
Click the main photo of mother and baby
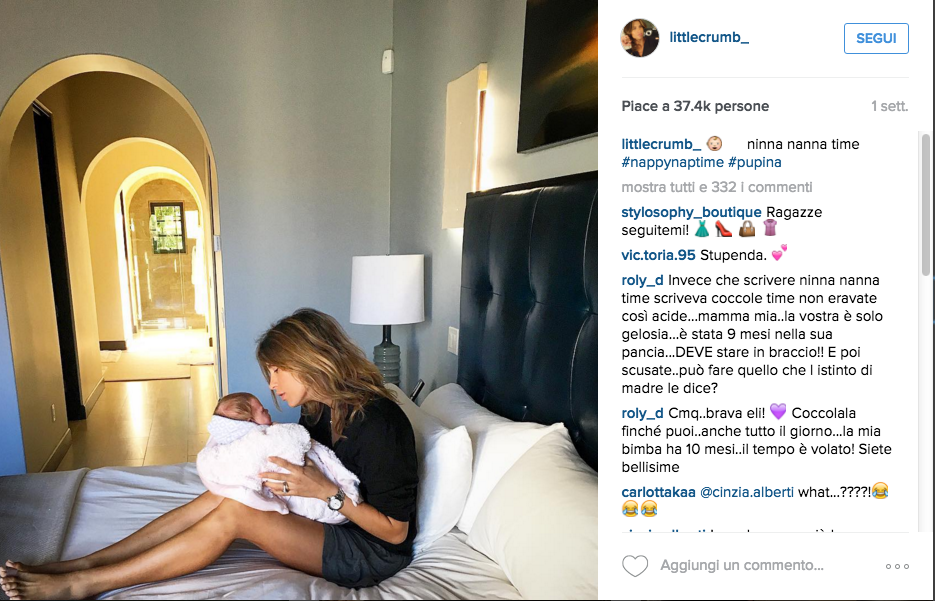tap(299, 300)
